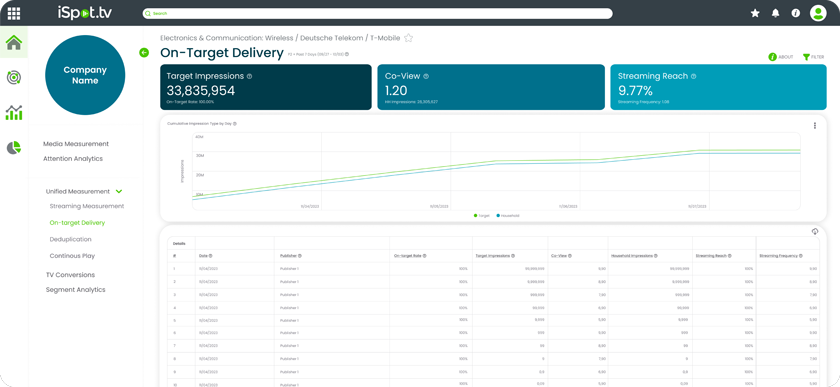
Task: Open help icon next to Co-View
Action: tap(426, 77)
